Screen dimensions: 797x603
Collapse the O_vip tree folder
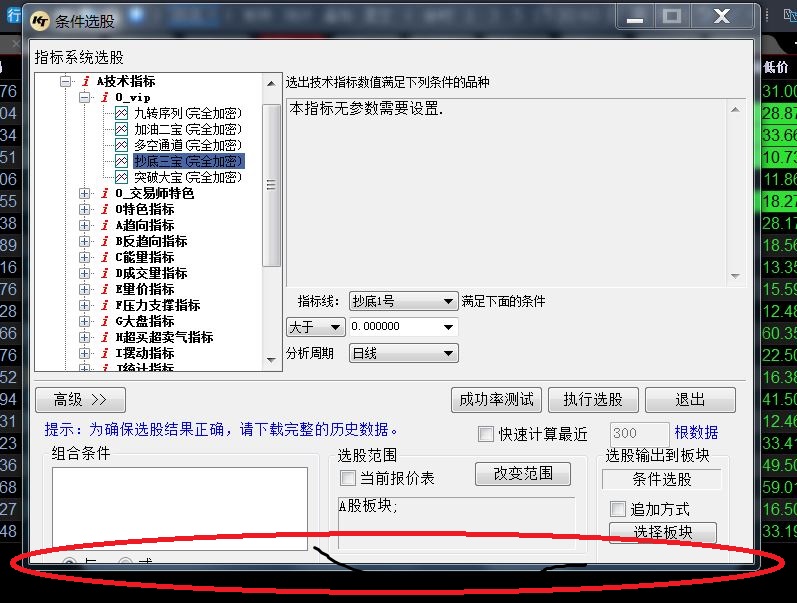[x=85, y=97]
